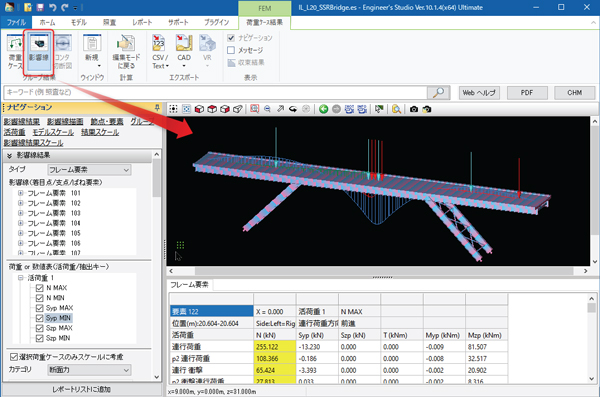This screenshot has height=397, width=600.
Task: Open the 影響線 influence line results icon
Action: [x=39, y=51]
